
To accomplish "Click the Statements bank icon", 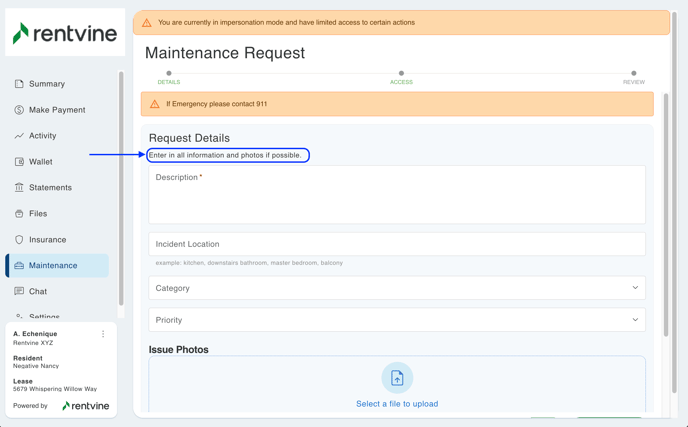I will click(x=19, y=188).
